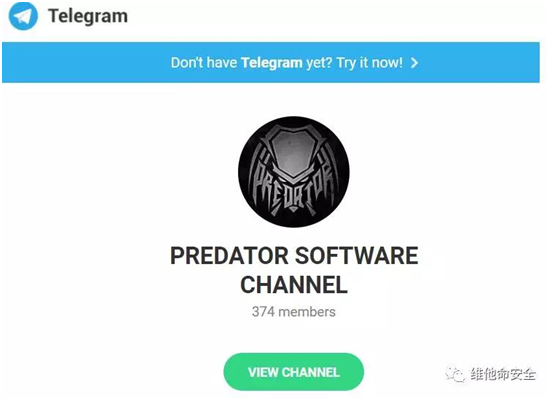Click the Chinese watermark text 维他命安全
The height and width of the screenshot is (400, 548).
coord(503,374)
